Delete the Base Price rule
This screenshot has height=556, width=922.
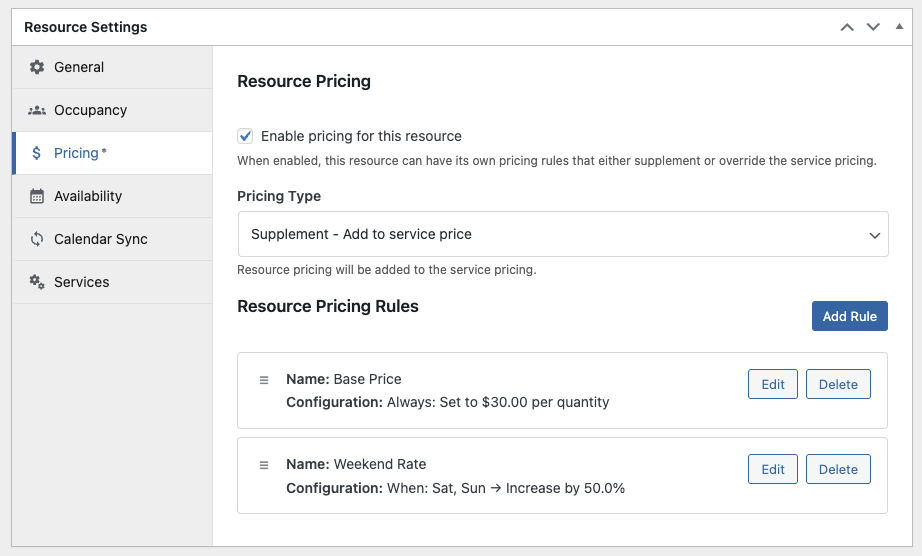coord(838,384)
